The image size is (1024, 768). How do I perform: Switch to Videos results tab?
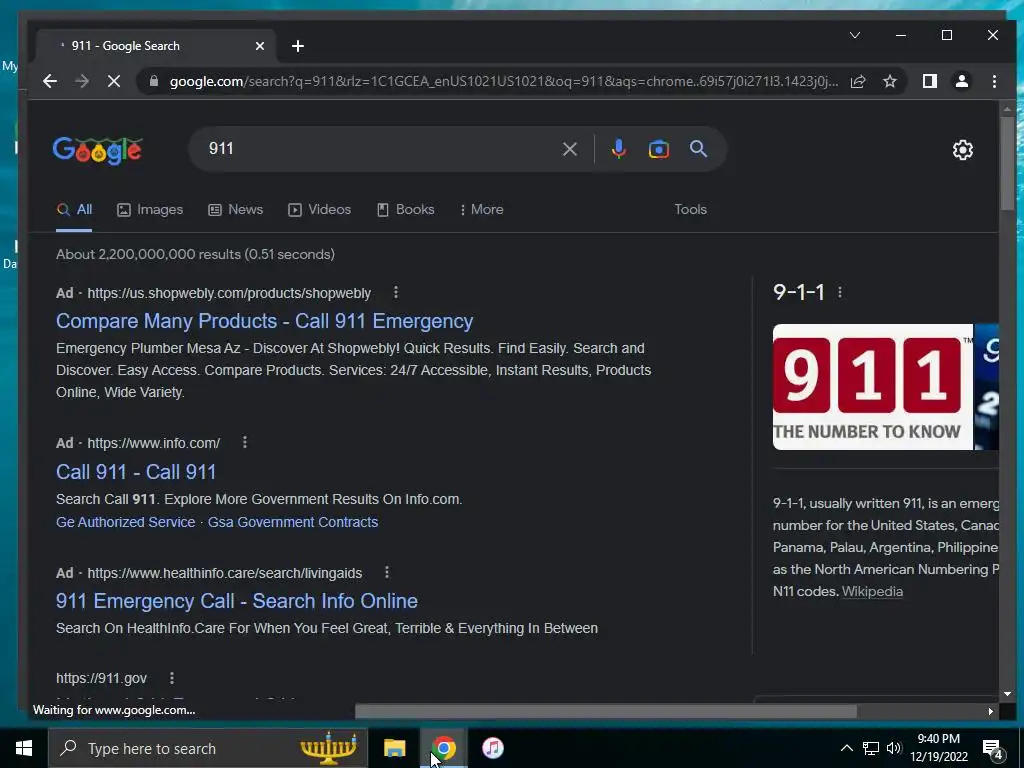click(320, 210)
